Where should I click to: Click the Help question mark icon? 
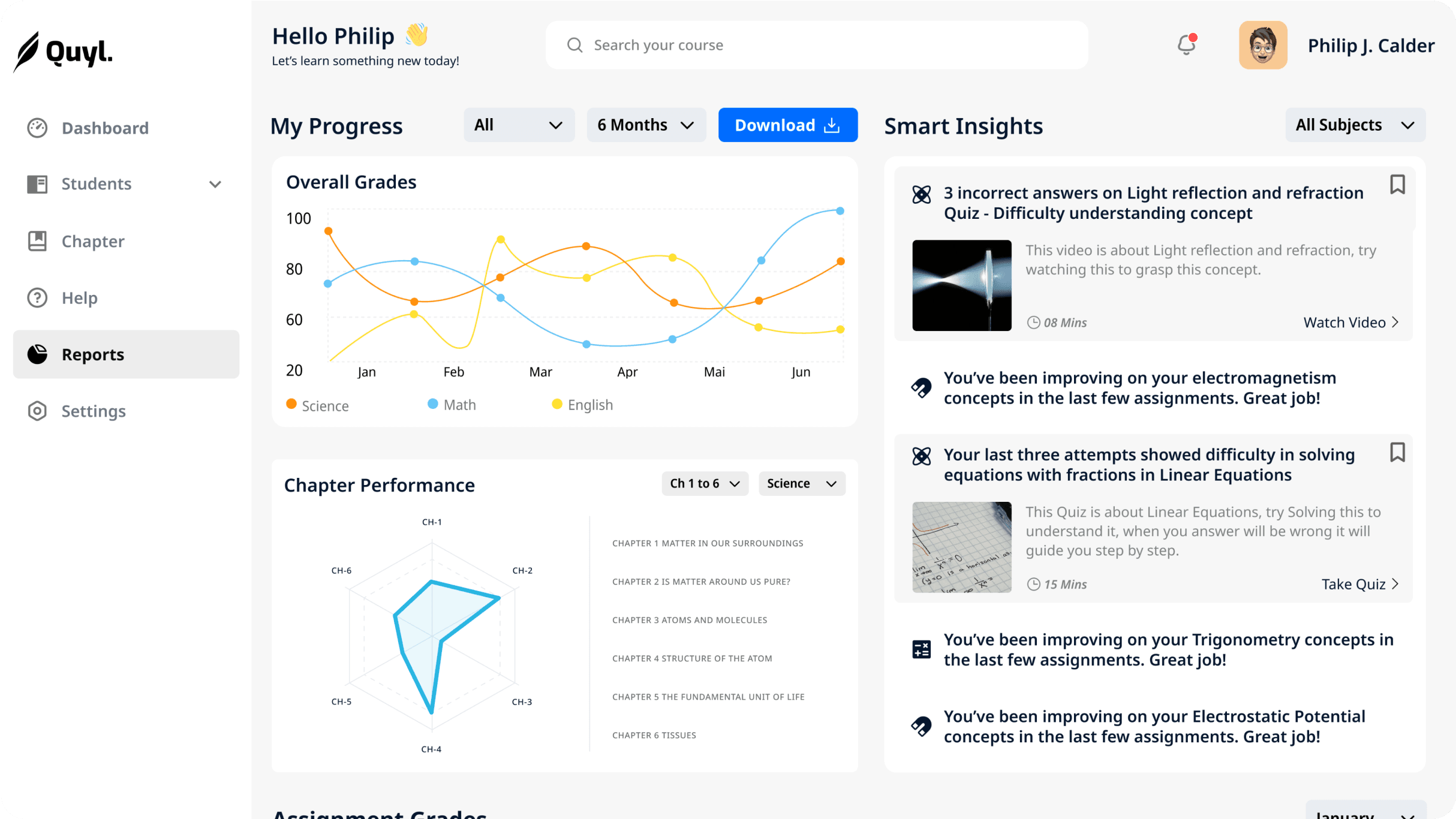[x=37, y=297]
